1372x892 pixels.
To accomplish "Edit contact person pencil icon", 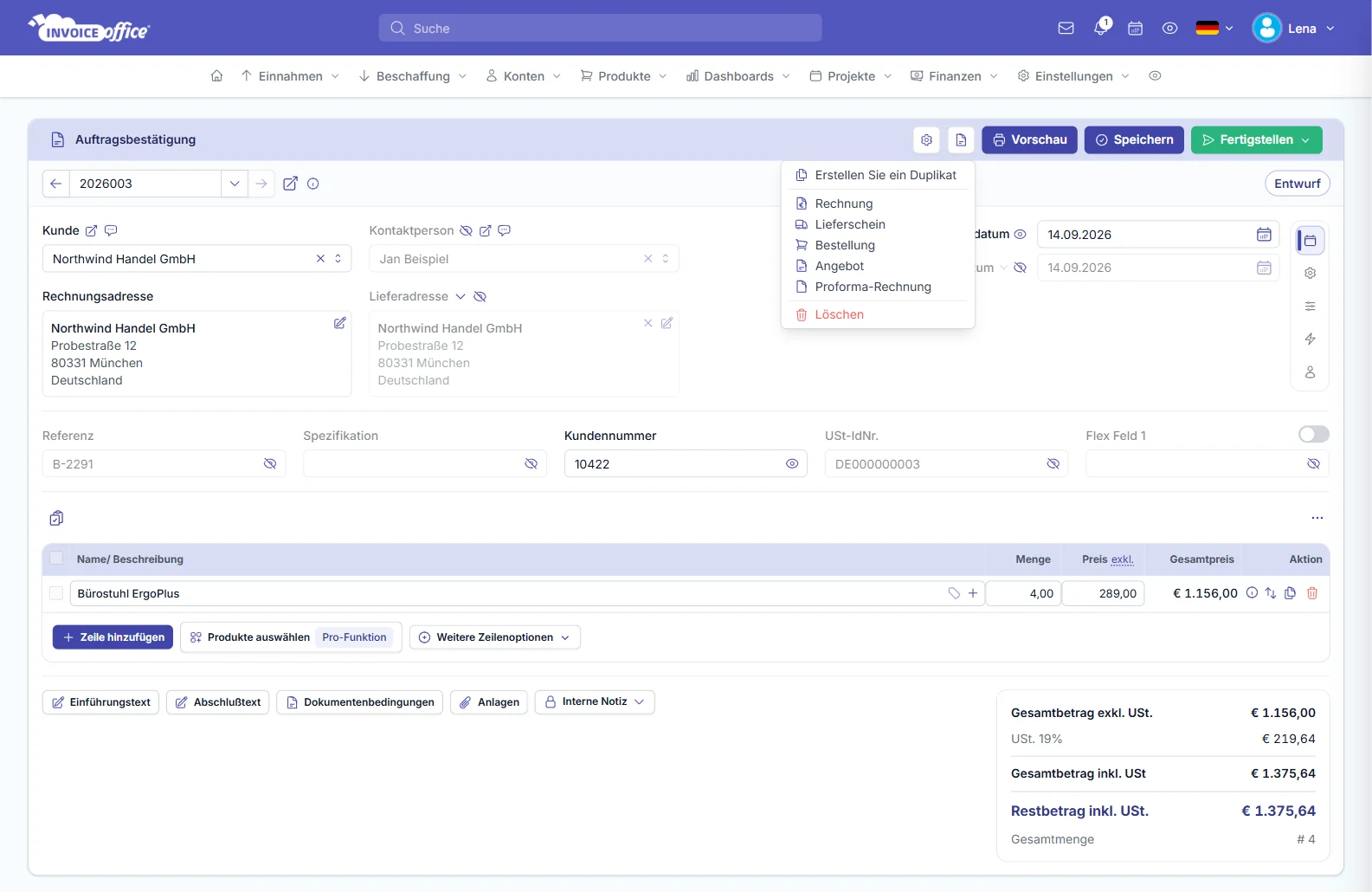I will tap(485, 230).
